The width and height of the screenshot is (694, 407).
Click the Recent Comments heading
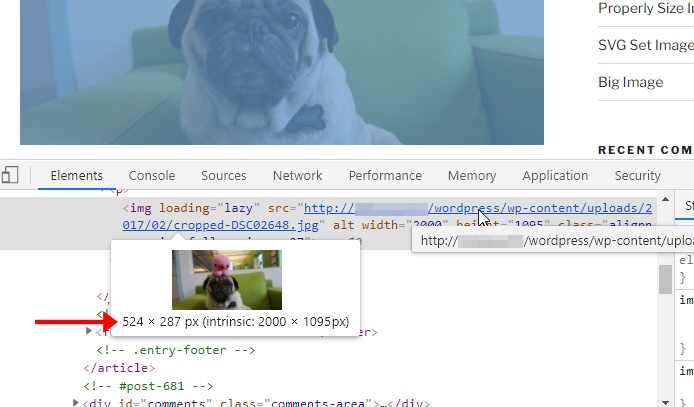[x=646, y=150]
